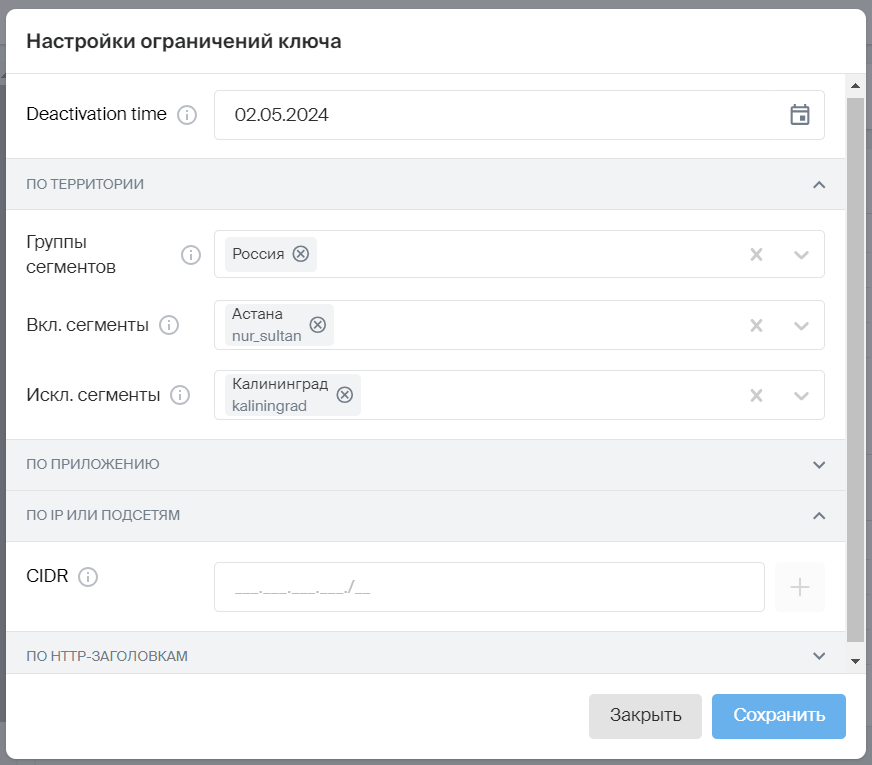The height and width of the screenshot is (765, 872).
Task: Show info tooltip for Искл. сегменты
Action: click(x=180, y=395)
